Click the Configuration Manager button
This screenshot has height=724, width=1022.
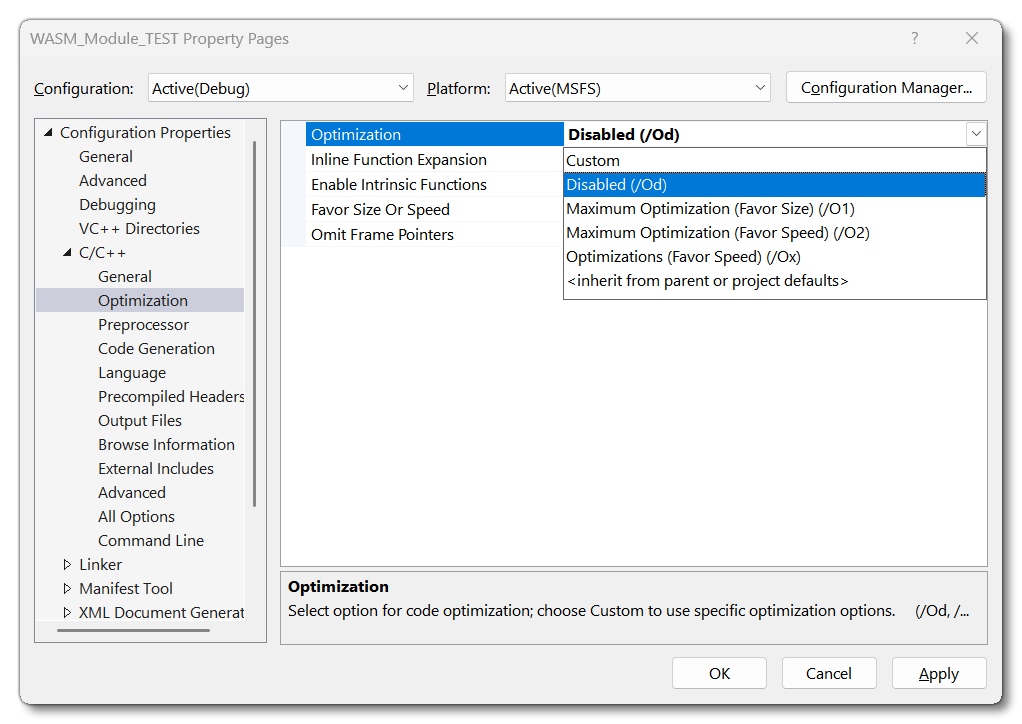(x=886, y=88)
